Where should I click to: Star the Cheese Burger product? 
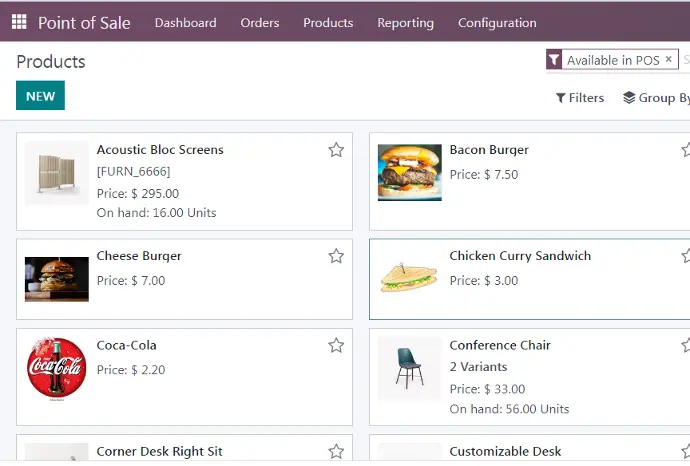(x=336, y=256)
